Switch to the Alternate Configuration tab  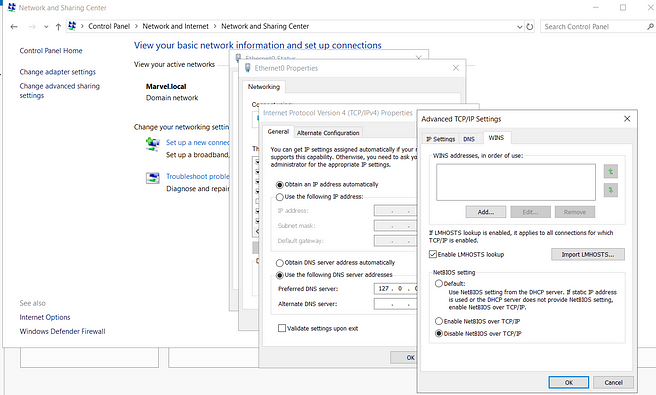tap(328, 133)
